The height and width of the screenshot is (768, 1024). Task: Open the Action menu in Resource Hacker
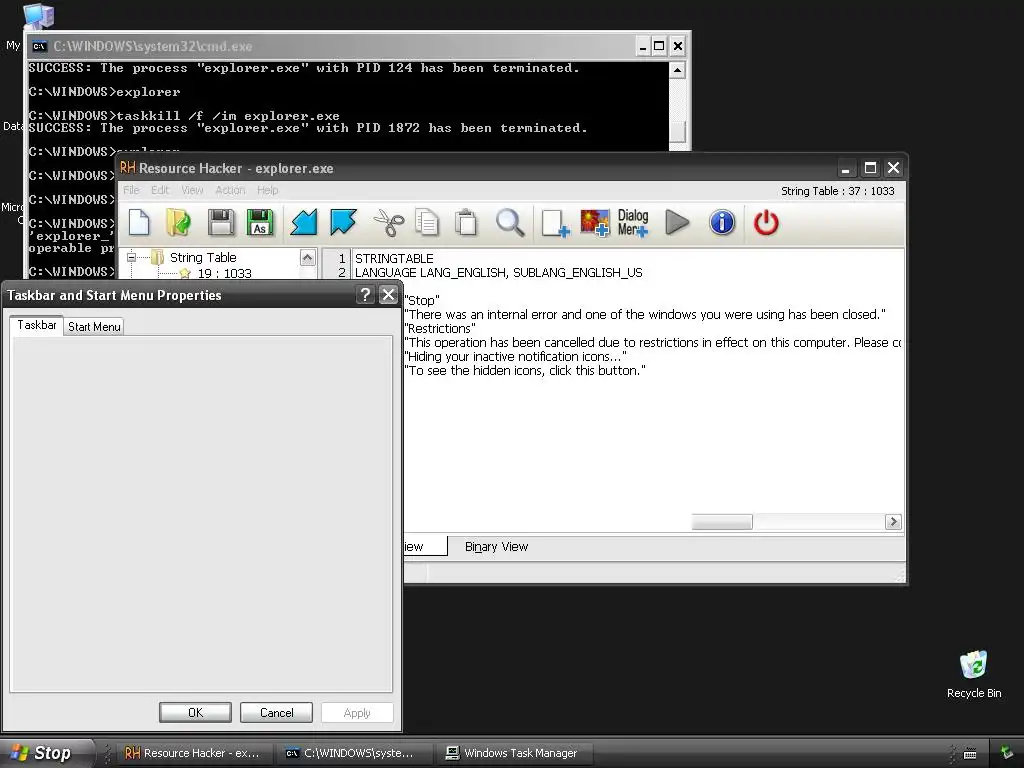coord(230,190)
